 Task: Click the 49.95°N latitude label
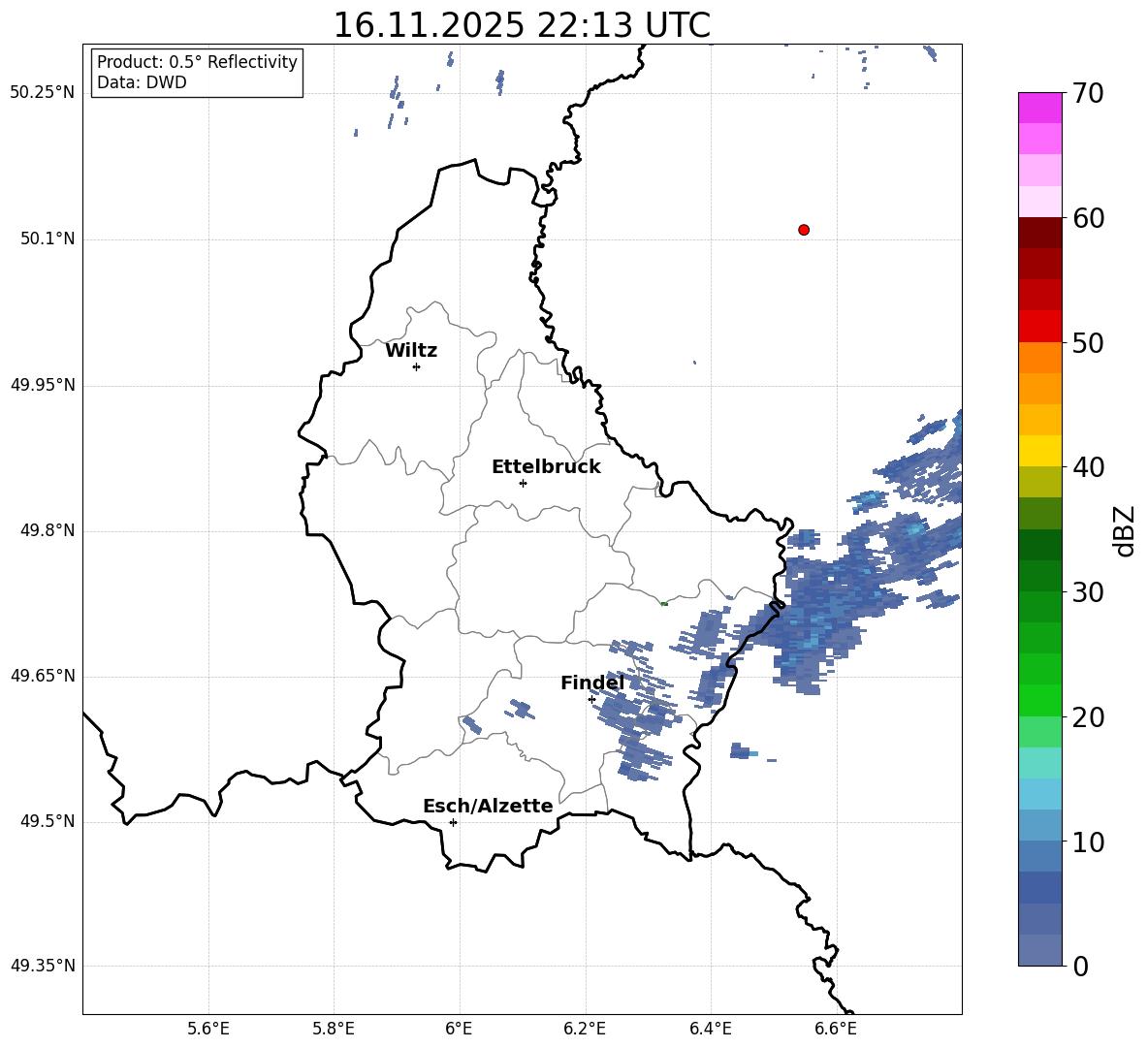(x=43, y=385)
